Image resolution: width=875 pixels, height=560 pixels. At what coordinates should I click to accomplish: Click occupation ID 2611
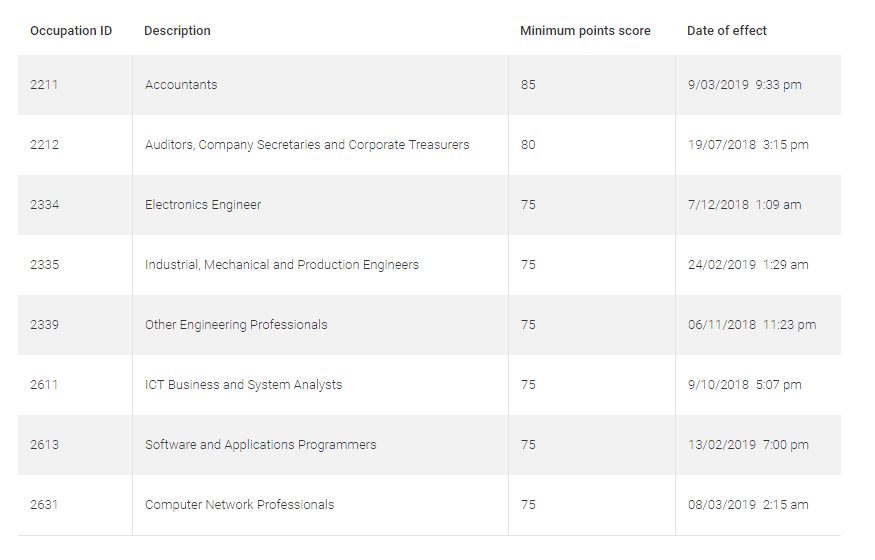pos(44,385)
